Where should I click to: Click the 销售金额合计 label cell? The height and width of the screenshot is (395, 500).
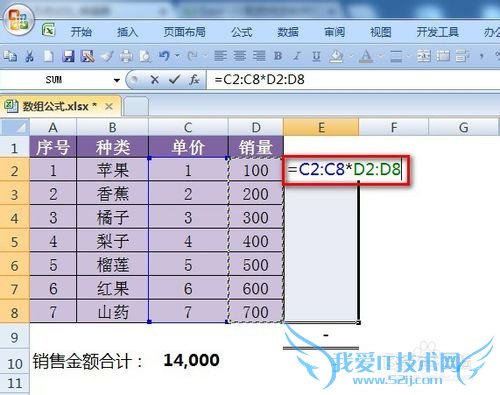[x=87, y=361]
